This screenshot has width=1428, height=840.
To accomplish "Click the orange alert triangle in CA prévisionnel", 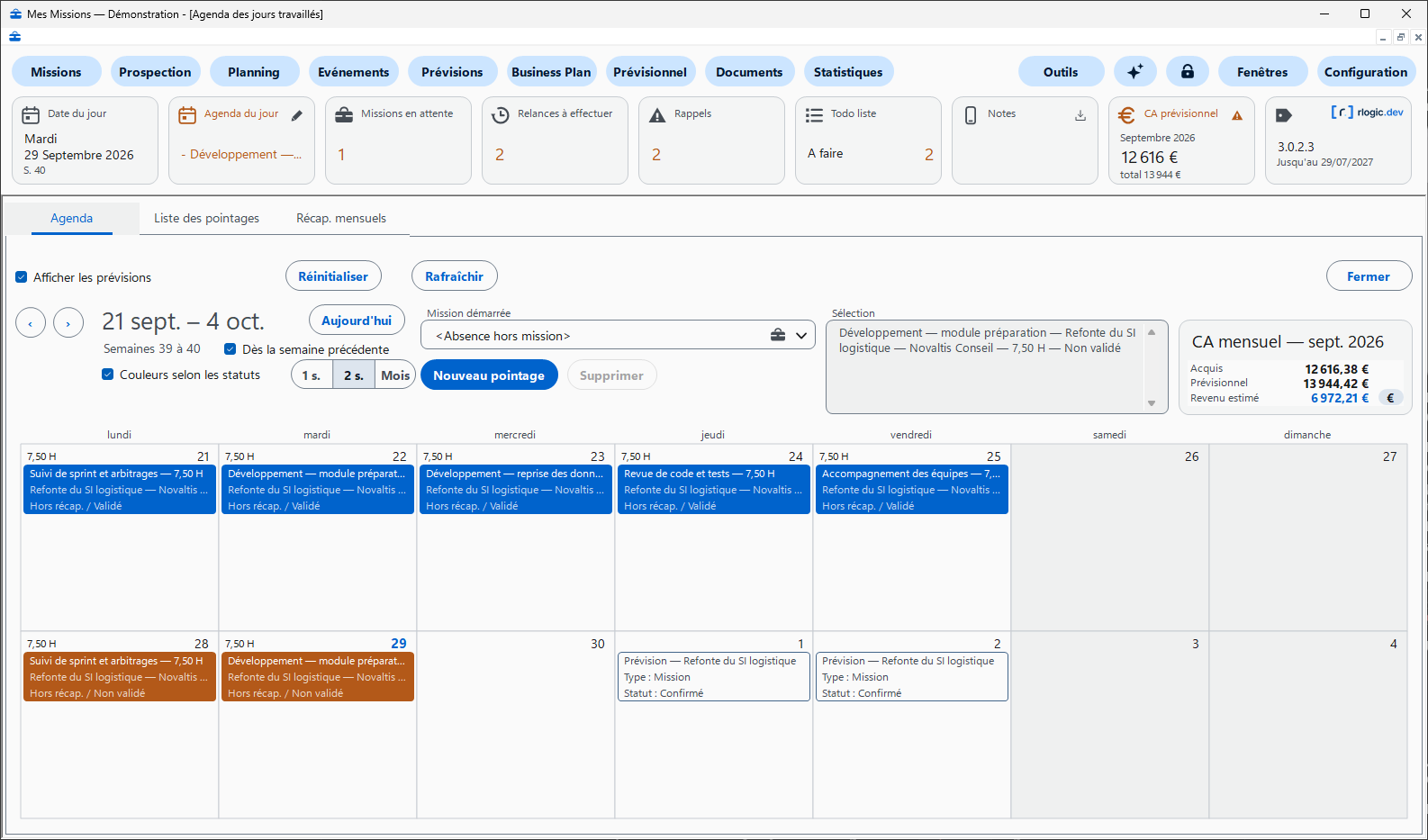I will (1237, 115).
